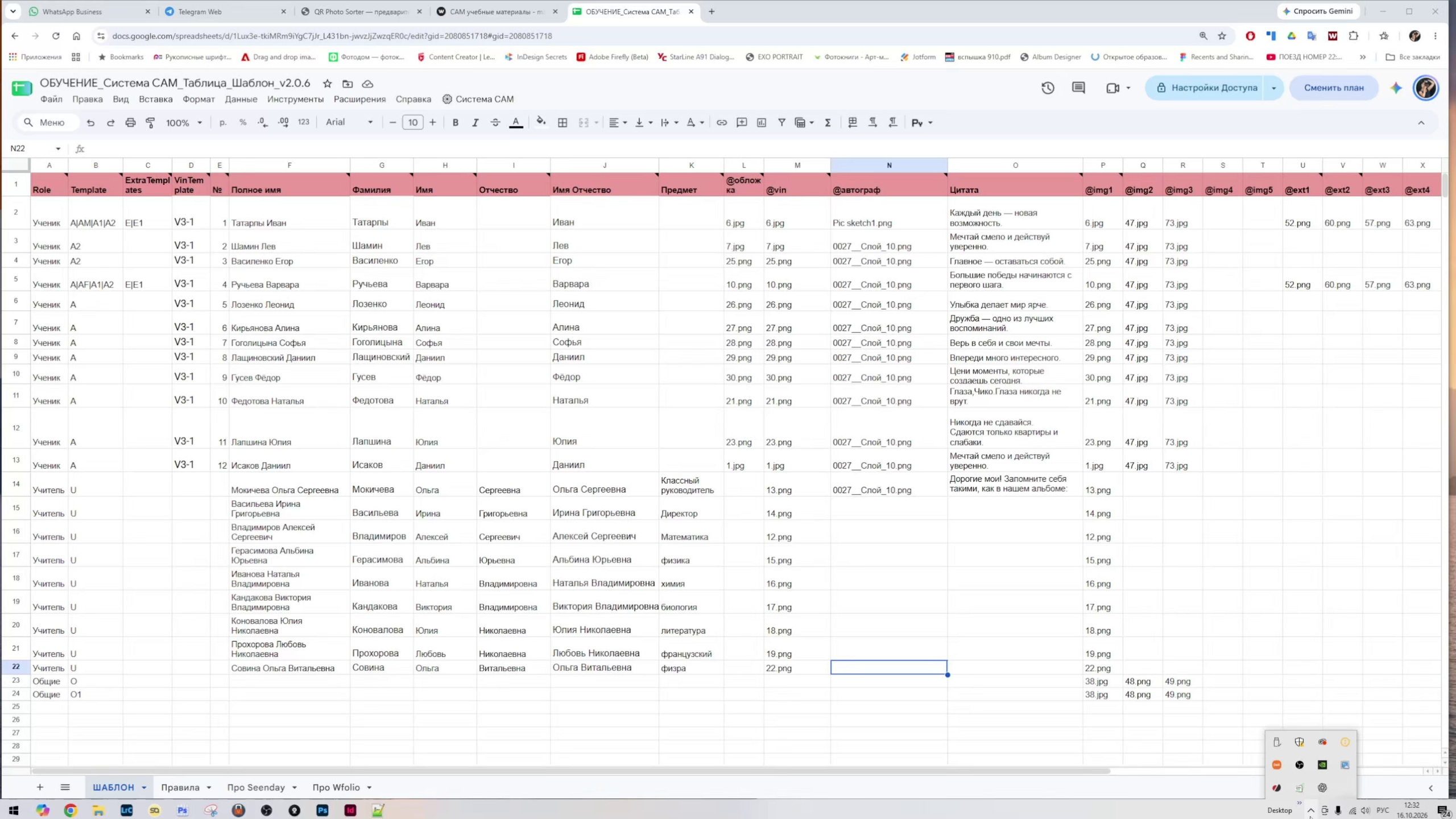This screenshot has height=819, width=1456.
Task: Open the Arial font dropdown
Action: tap(349, 122)
